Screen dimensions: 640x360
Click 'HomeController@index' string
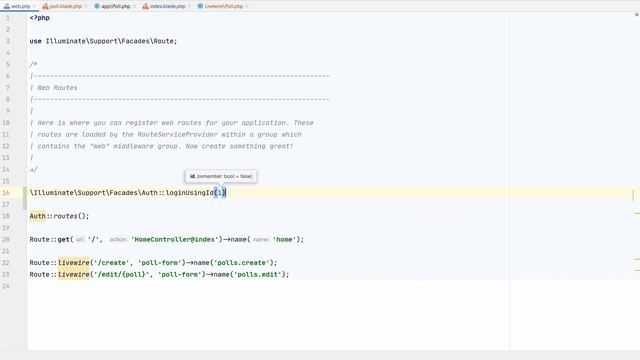point(175,240)
